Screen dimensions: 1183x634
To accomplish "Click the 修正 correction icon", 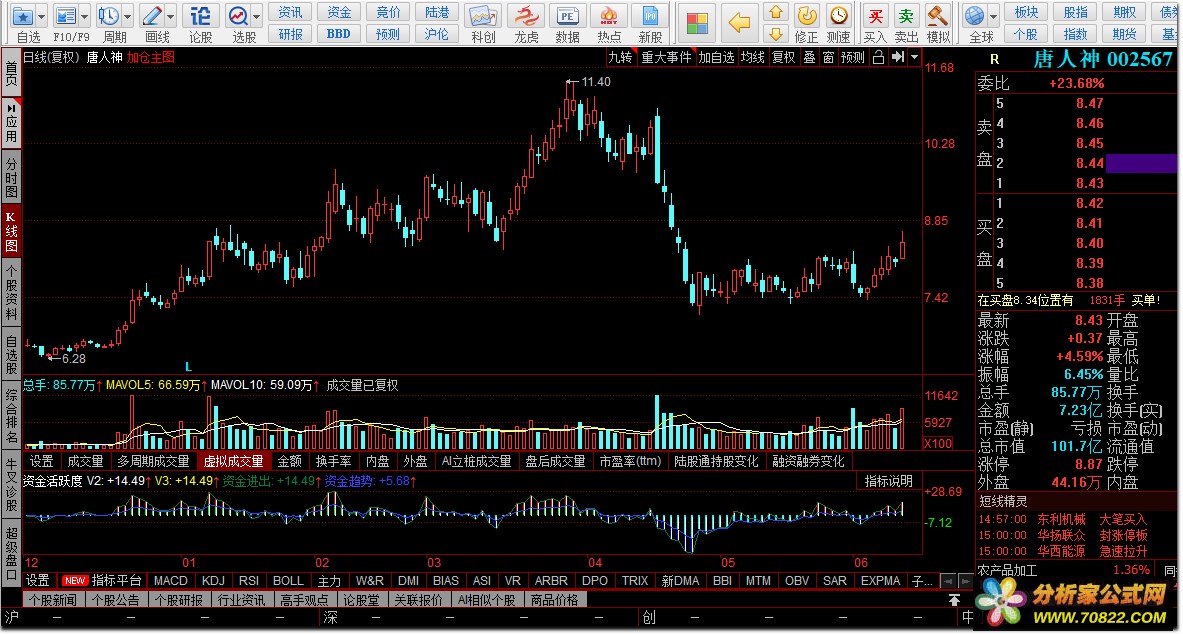I will [x=807, y=15].
